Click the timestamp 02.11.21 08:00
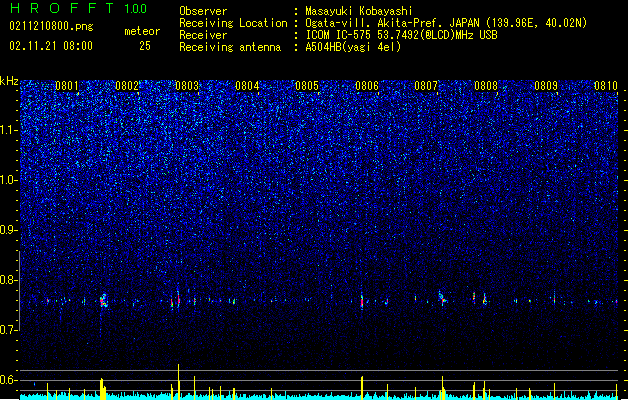This screenshot has height=400, width=629. coord(51,46)
